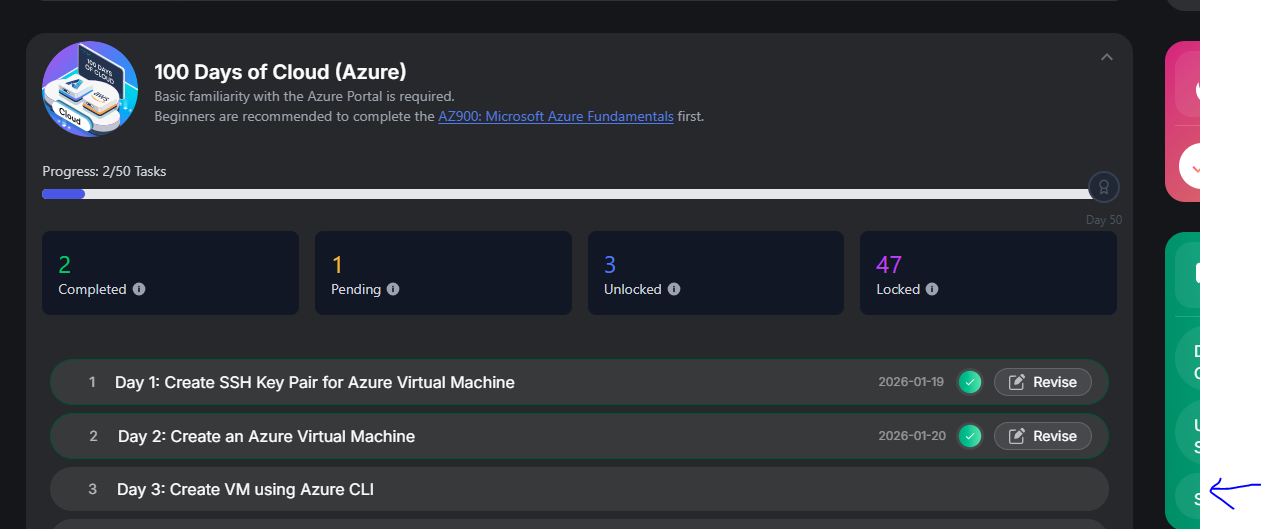Image resolution: width=1261 pixels, height=529 pixels.
Task: Click the info icon next to Locked
Action: pyautogui.click(x=932, y=289)
